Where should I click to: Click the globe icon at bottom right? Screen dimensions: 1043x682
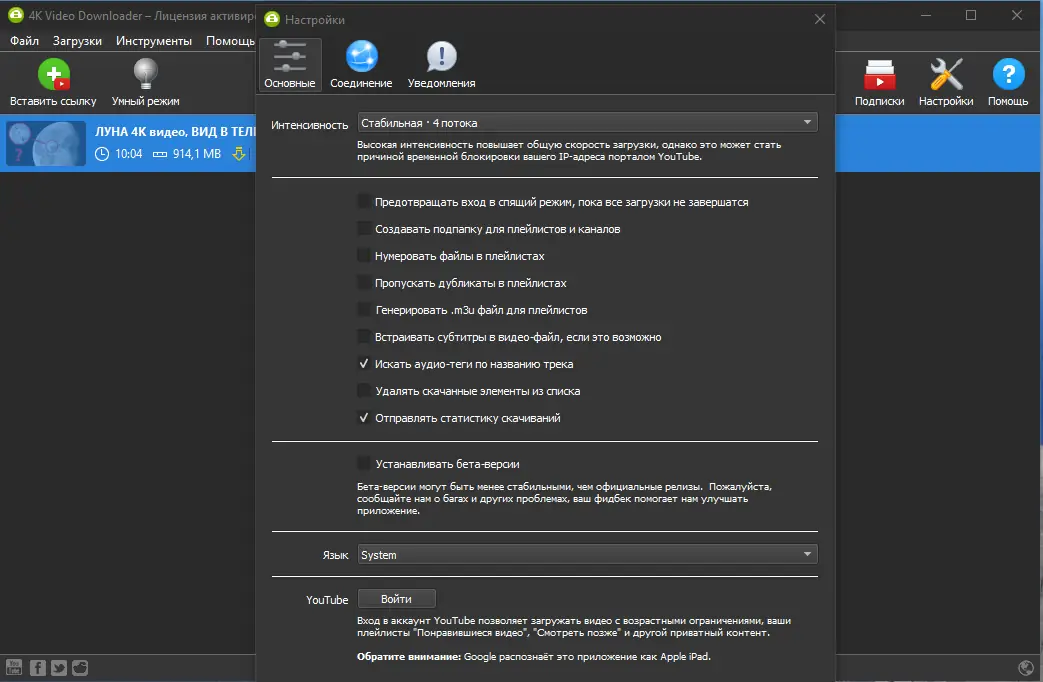pos(1026,667)
